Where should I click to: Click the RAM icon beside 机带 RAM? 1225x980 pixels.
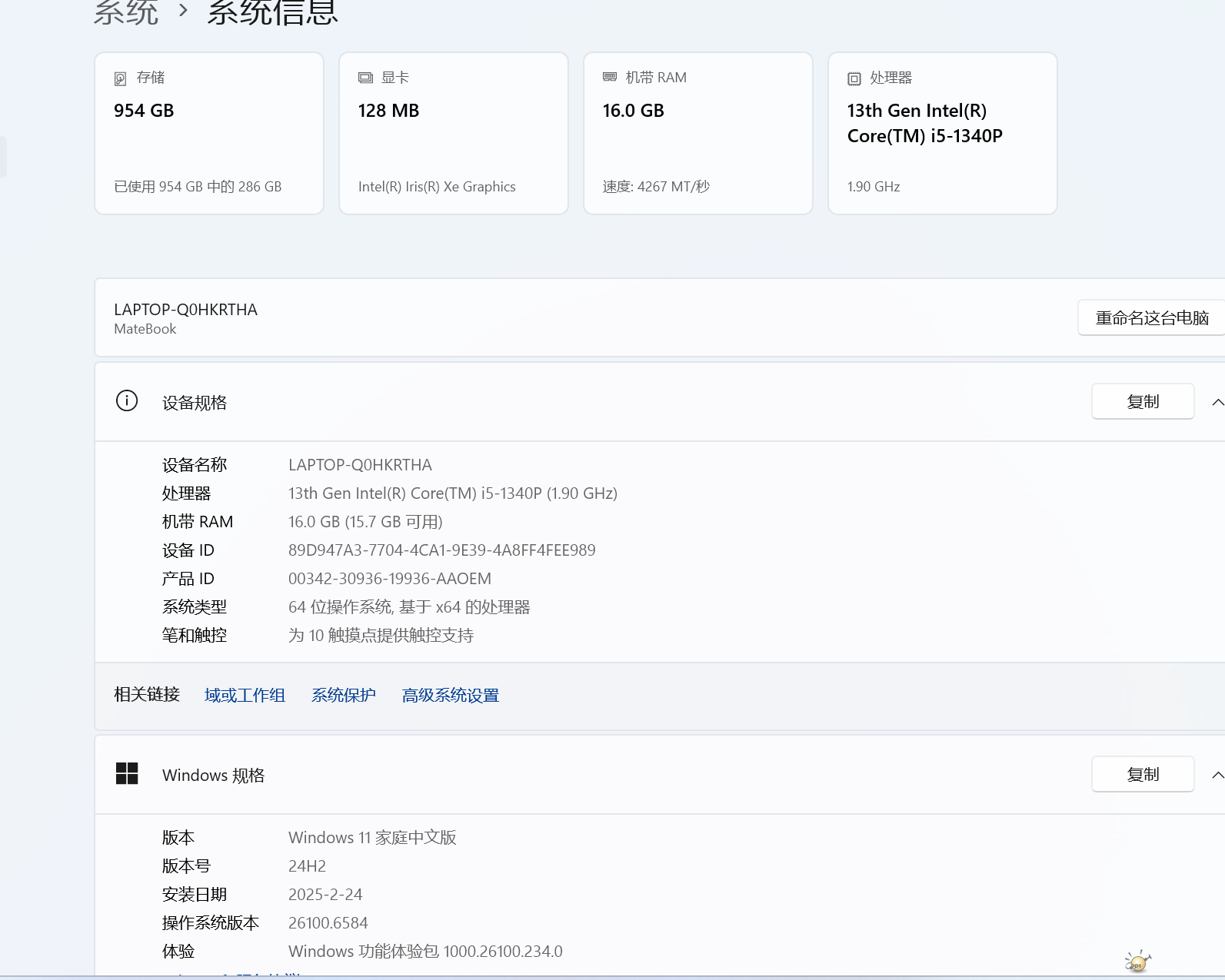click(610, 78)
